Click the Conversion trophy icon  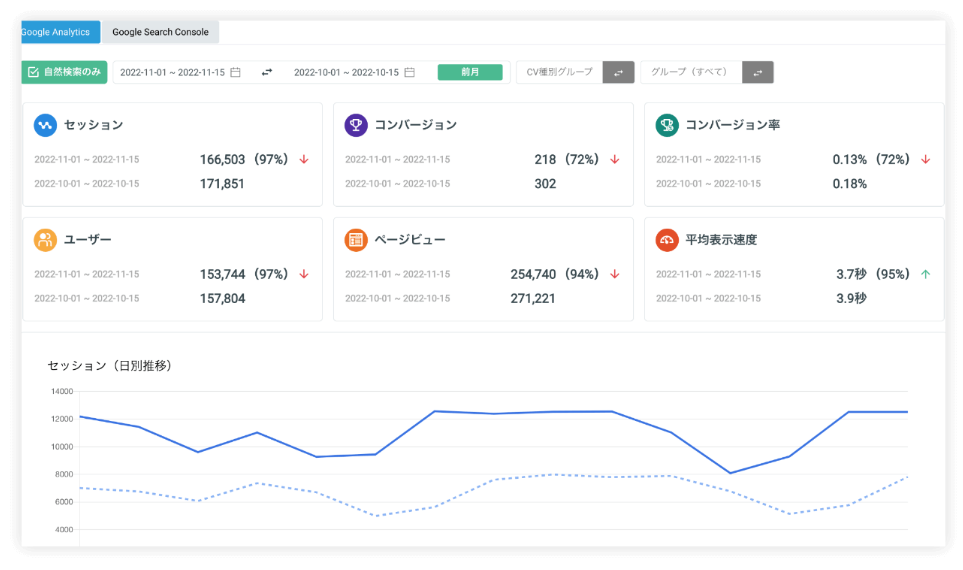click(356, 125)
